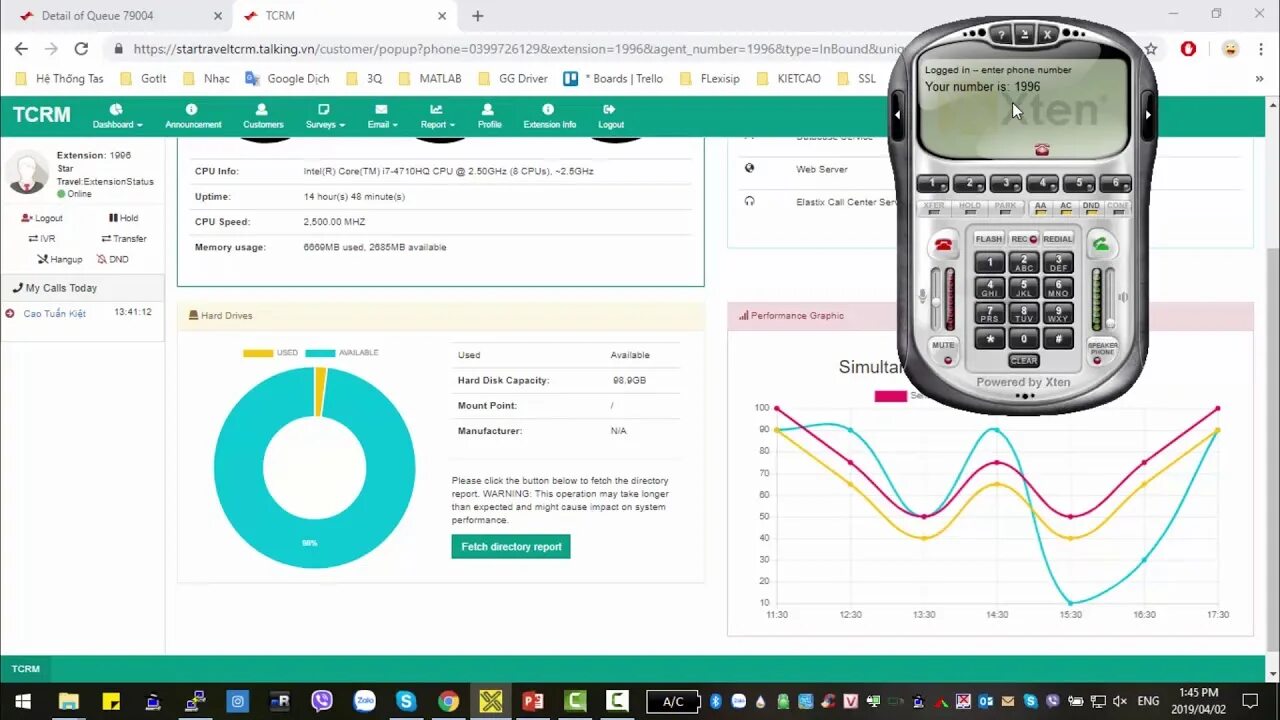Viewport: 1280px width, 720px height.
Task: Toggle REC recording on the softphone
Action: point(1024,239)
